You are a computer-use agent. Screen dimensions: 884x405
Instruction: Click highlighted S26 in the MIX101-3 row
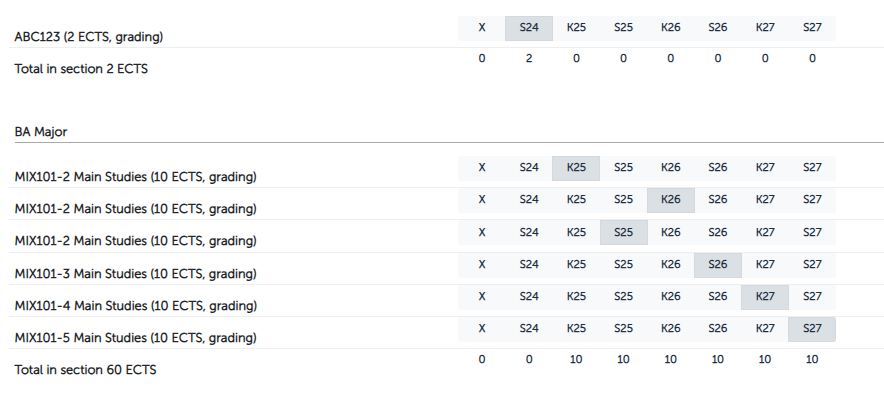pyautogui.click(x=718, y=265)
